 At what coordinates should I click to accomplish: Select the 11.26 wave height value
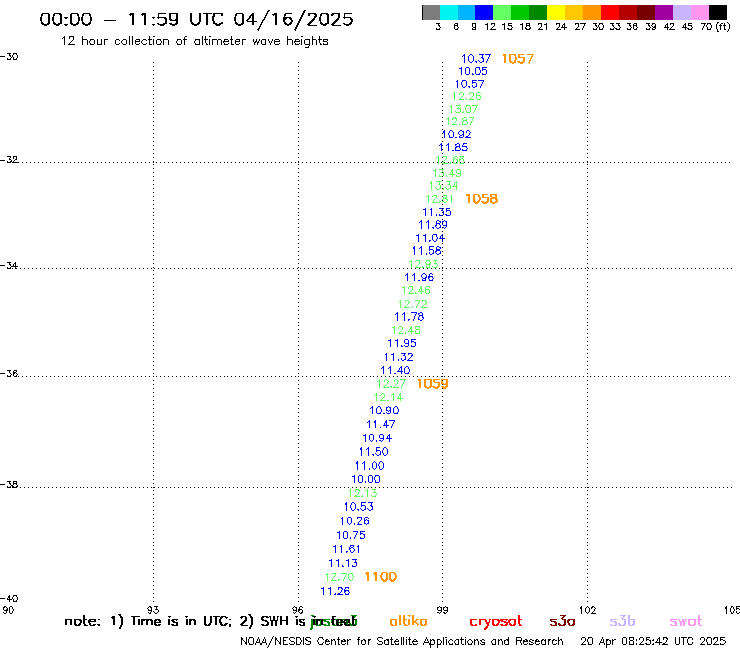335,591
